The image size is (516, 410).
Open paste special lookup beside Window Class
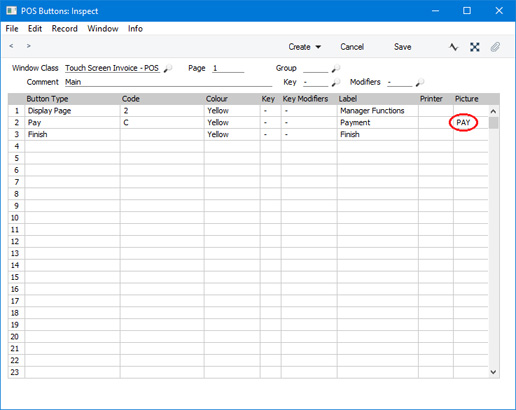click(168, 68)
